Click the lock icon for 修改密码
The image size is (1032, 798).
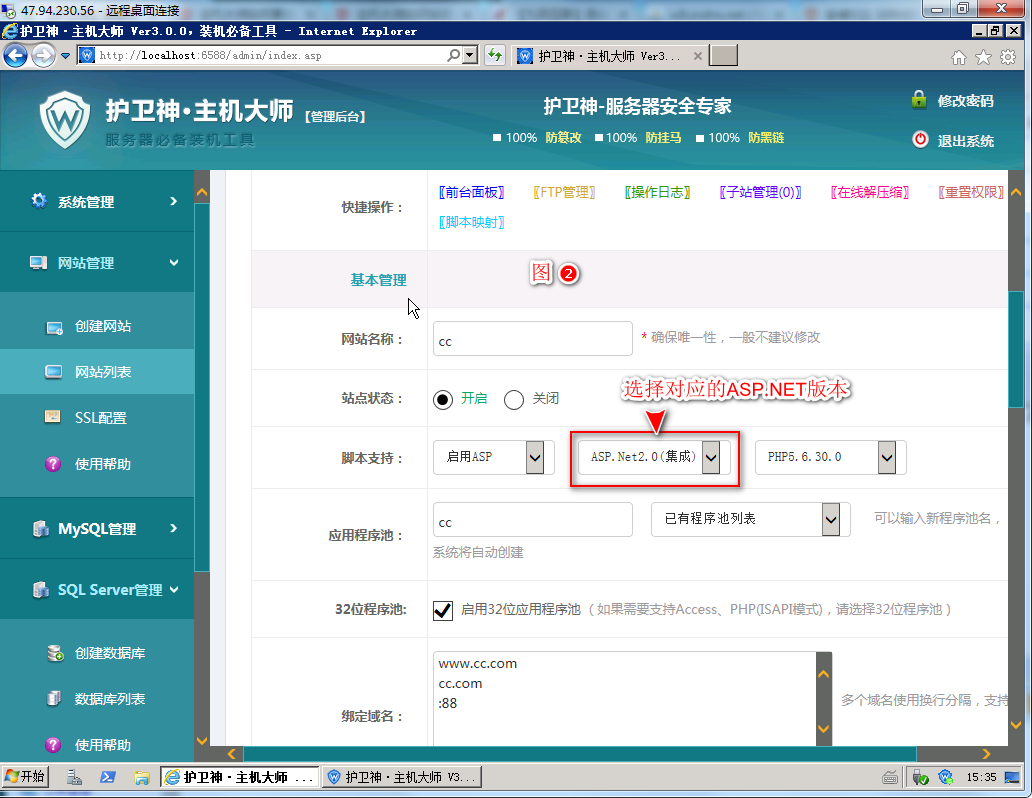point(919,100)
